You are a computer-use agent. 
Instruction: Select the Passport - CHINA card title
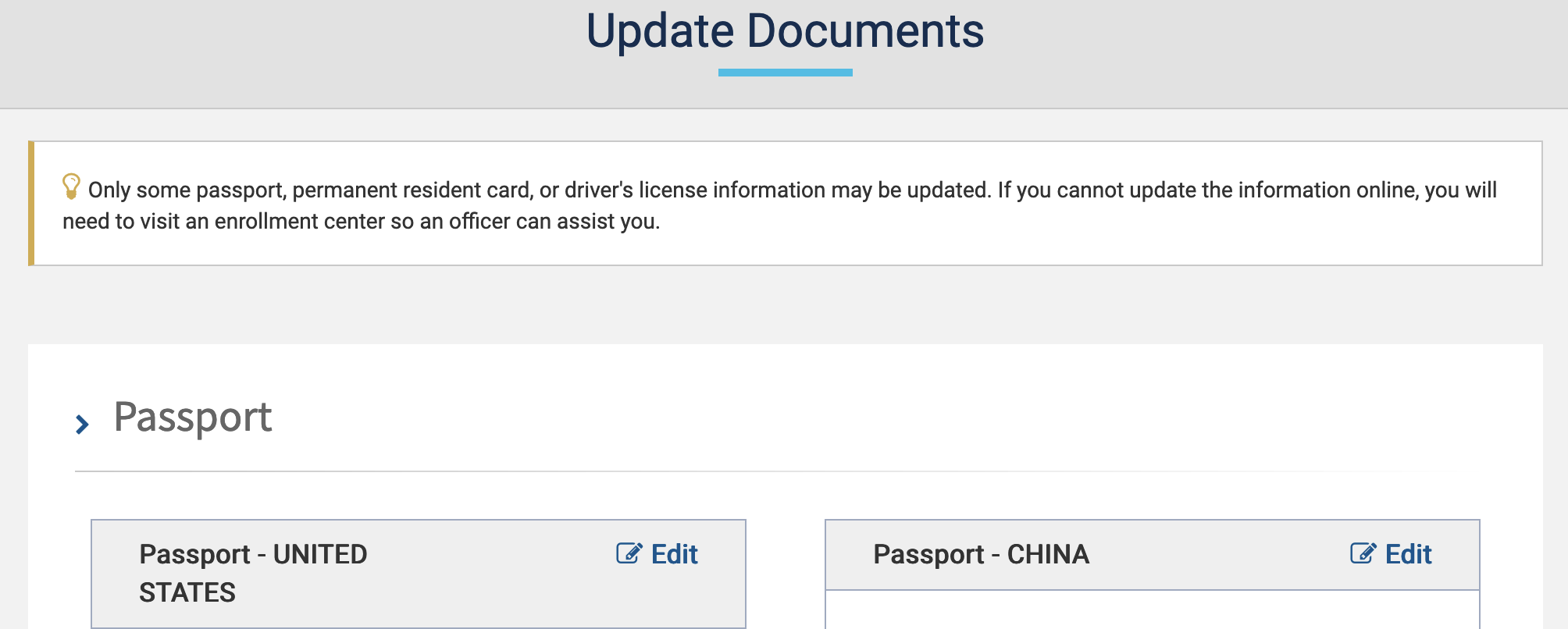point(981,554)
